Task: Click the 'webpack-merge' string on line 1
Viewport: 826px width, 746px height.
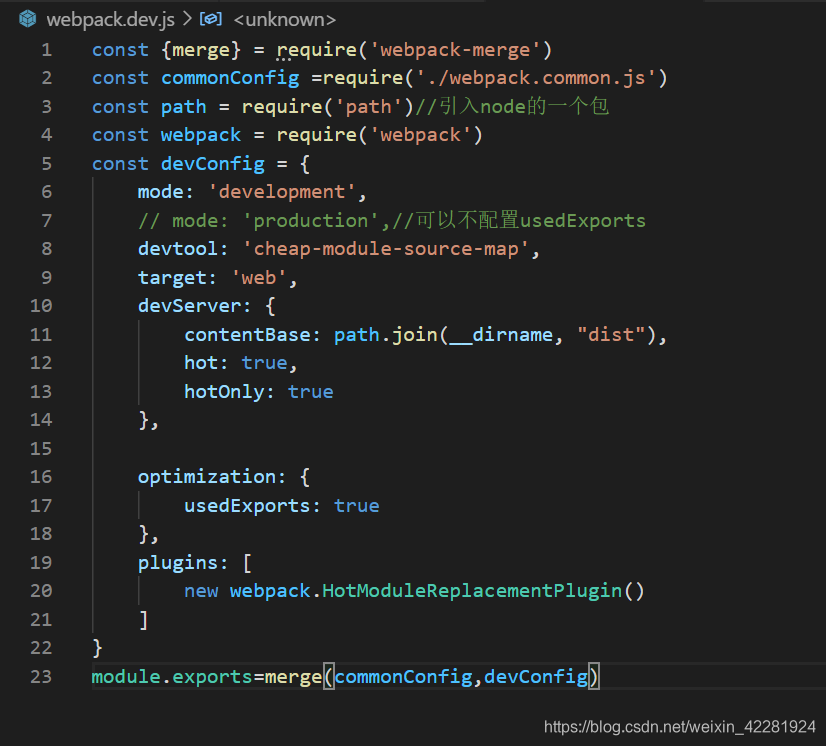Action: (x=455, y=50)
